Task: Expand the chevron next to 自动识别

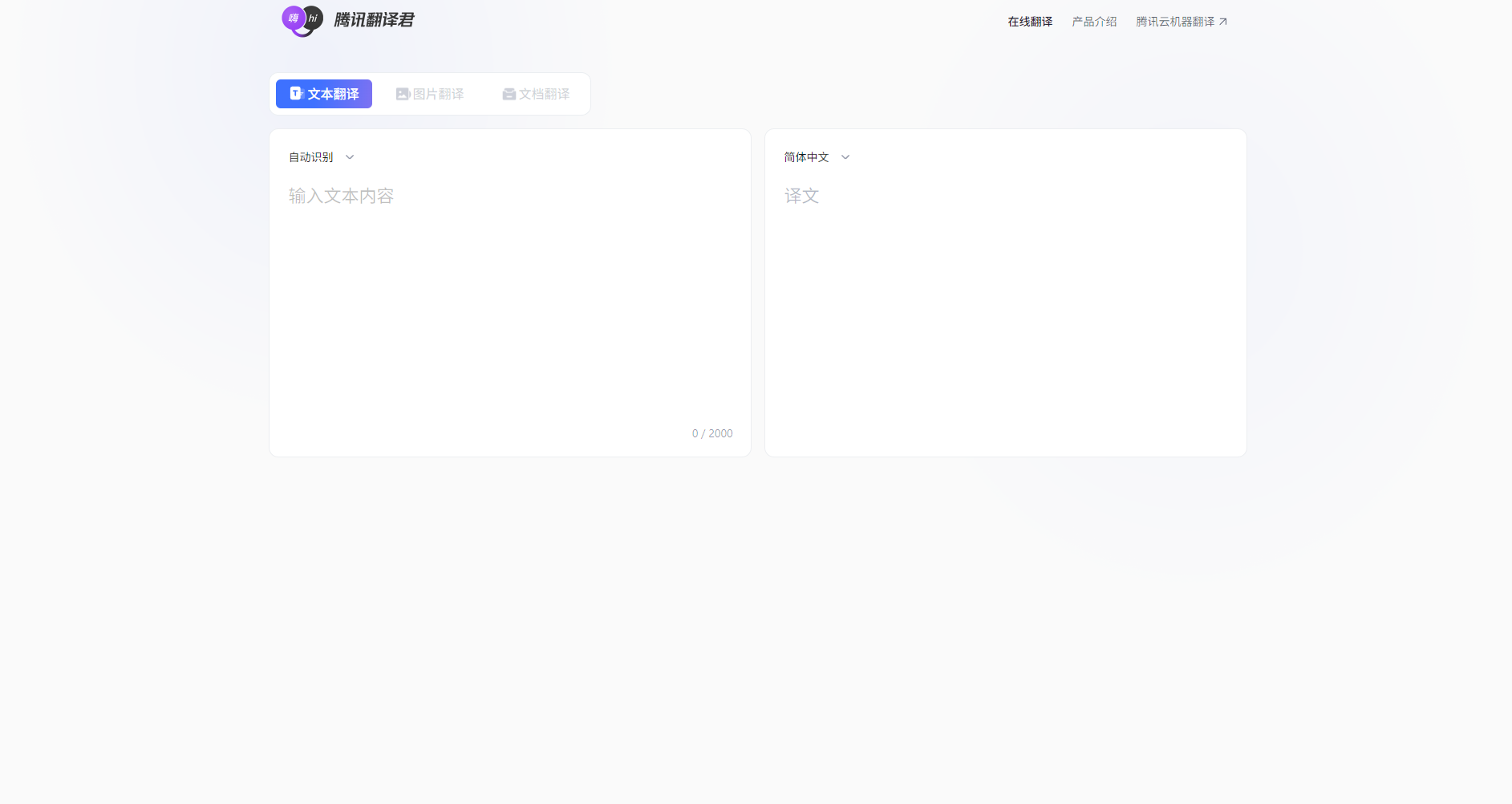Action: point(350,157)
